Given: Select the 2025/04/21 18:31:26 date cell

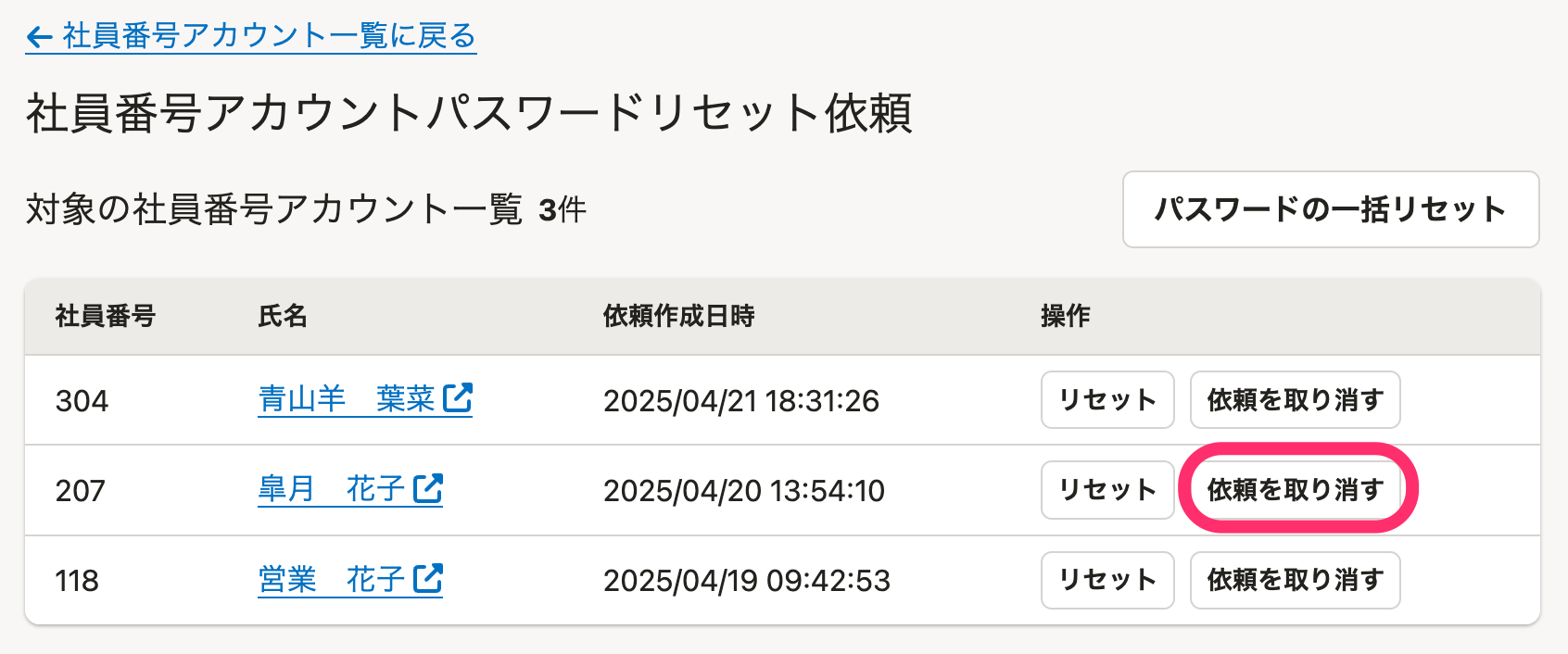Looking at the screenshot, I should [x=741, y=401].
